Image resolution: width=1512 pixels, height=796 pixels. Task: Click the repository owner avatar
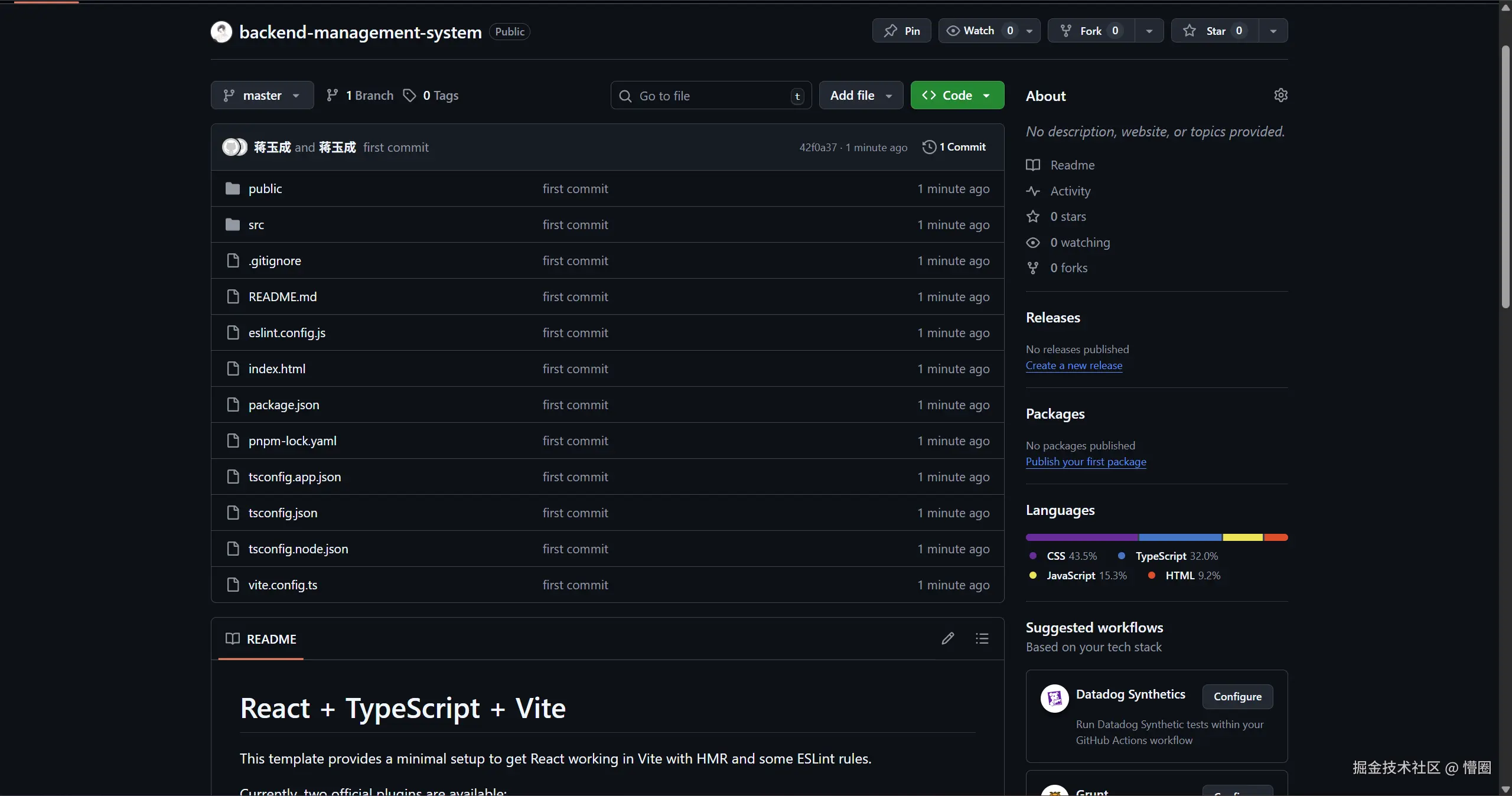(221, 31)
